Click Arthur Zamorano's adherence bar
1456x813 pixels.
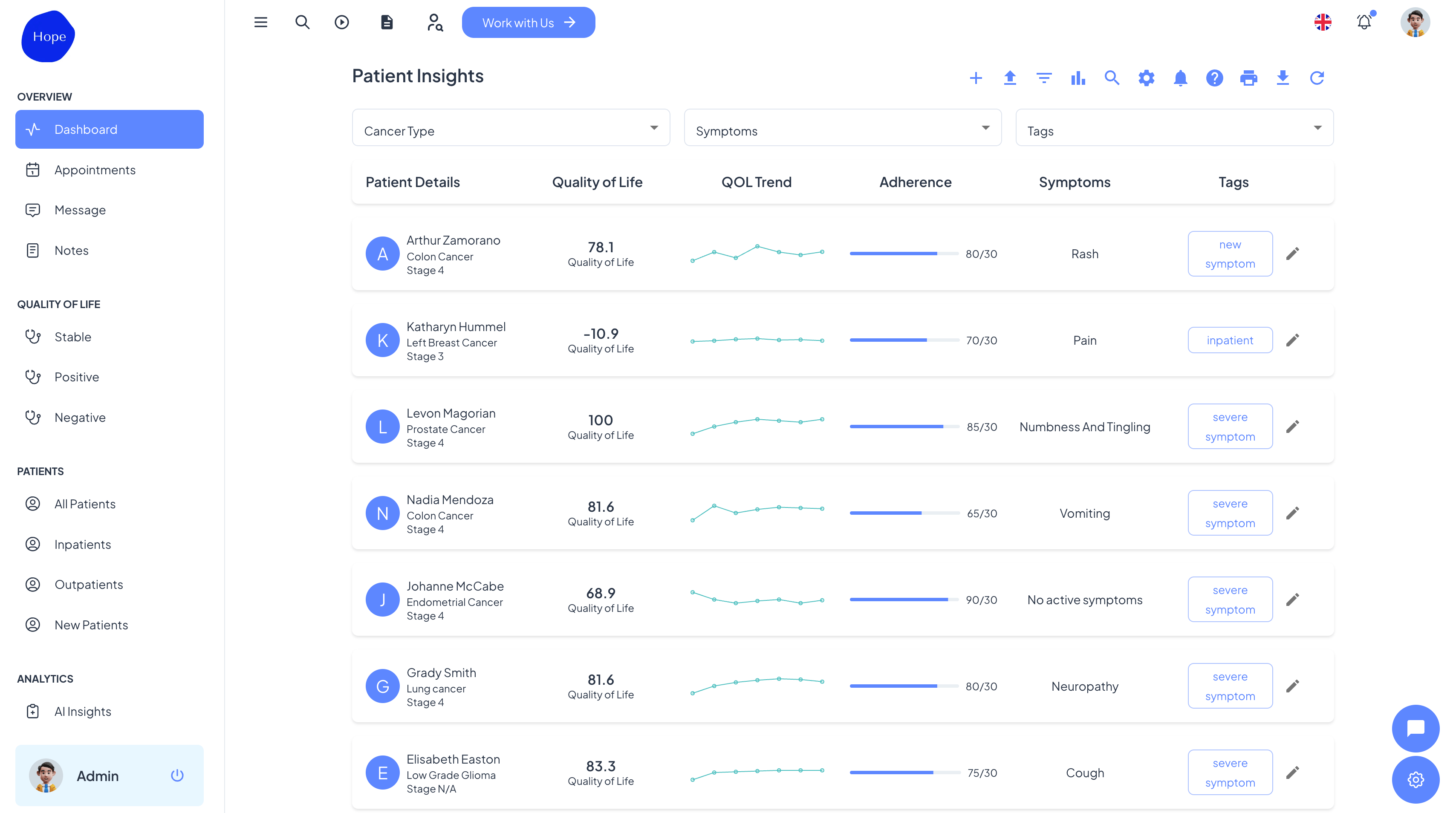pos(904,254)
